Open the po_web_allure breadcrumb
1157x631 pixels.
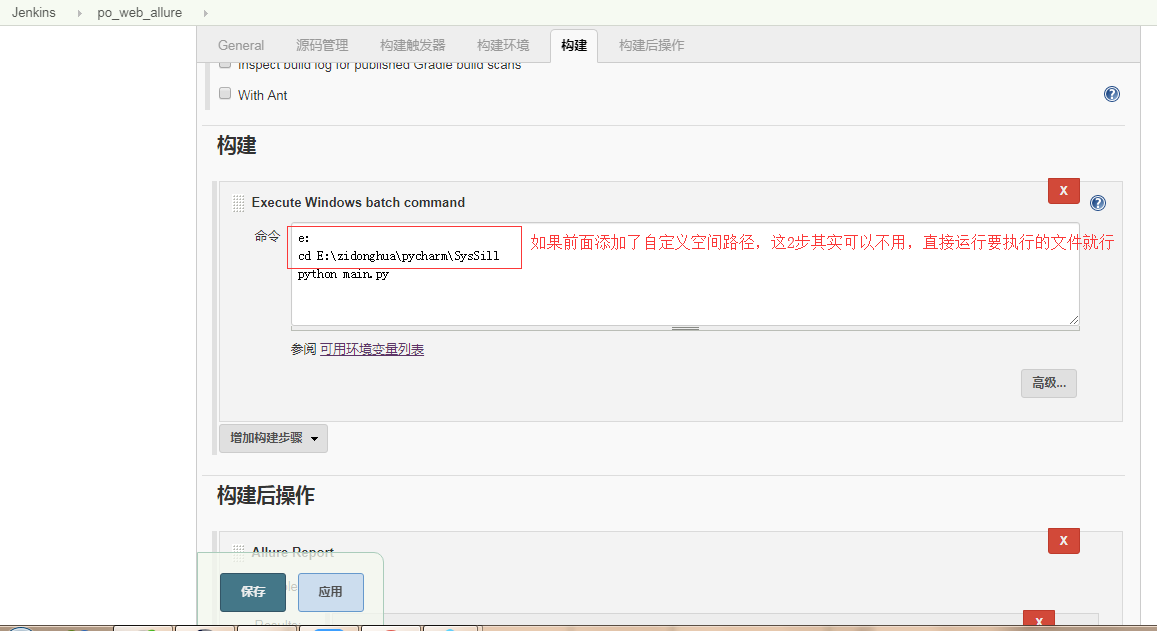(x=139, y=13)
